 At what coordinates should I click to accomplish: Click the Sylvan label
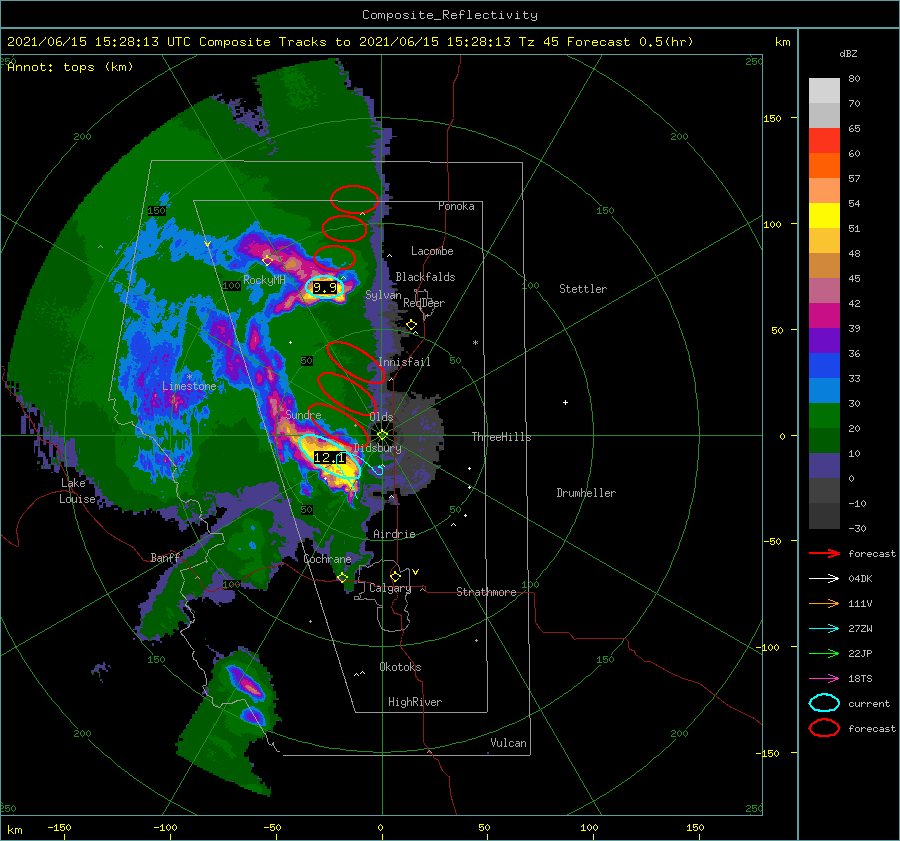pyautogui.click(x=383, y=295)
